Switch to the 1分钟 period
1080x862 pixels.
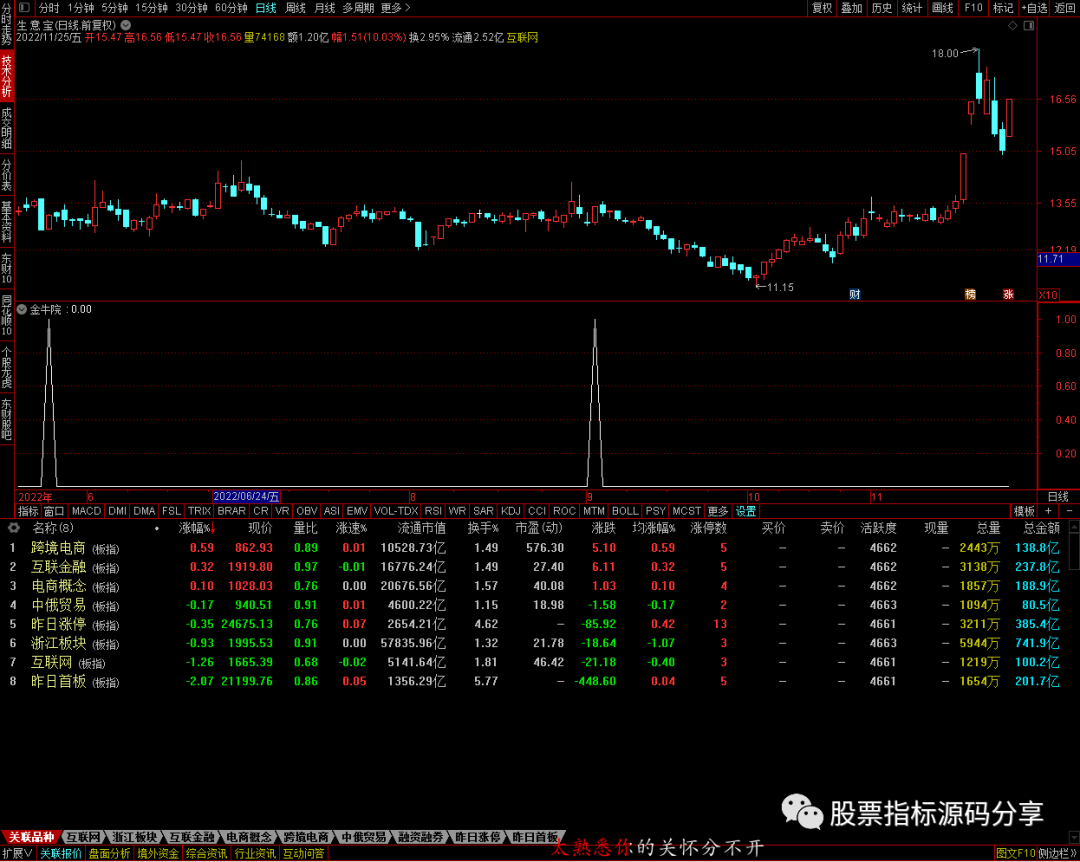pyautogui.click(x=82, y=8)
